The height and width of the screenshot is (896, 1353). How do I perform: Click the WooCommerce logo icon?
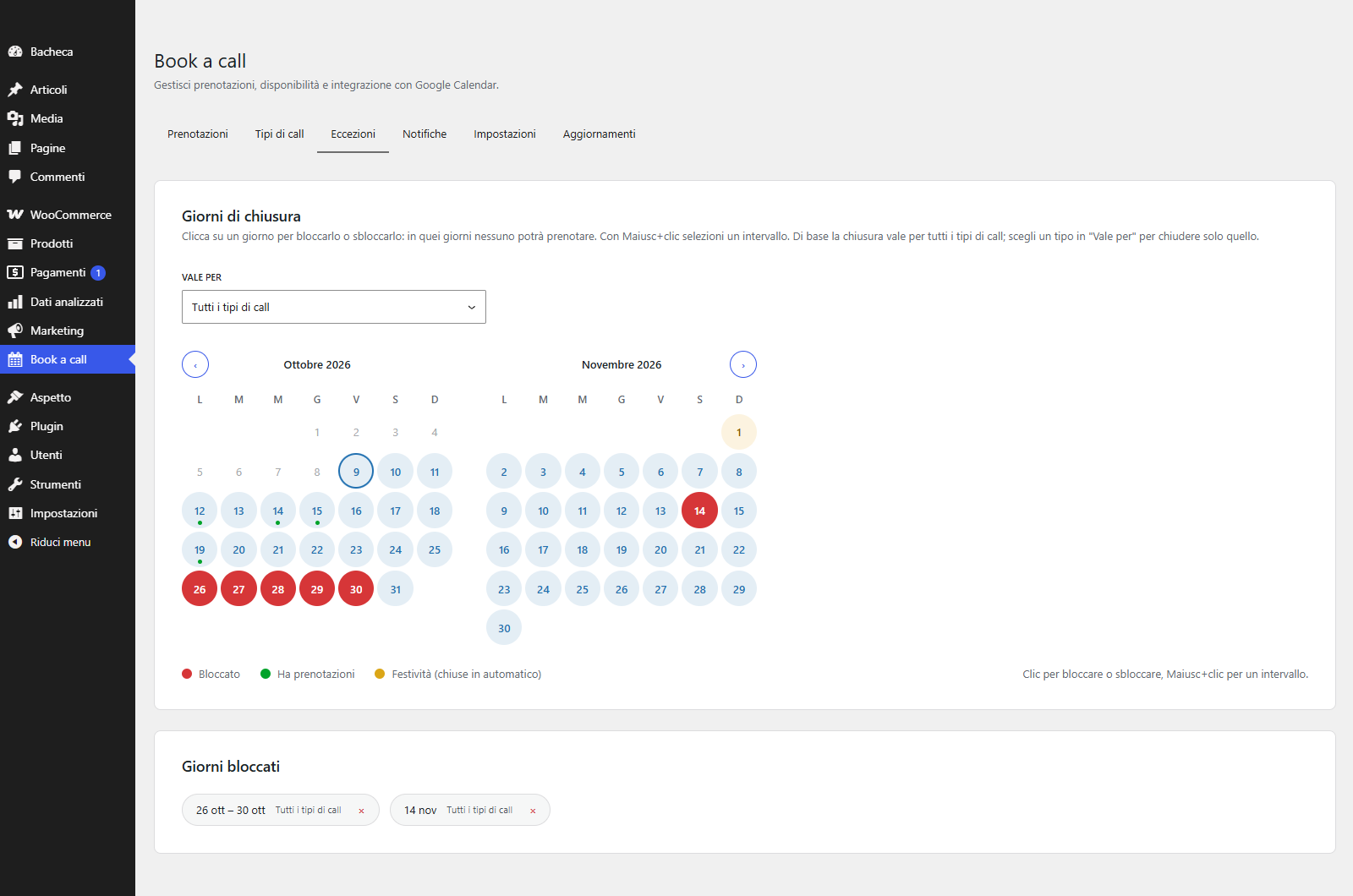click(x=15, y=215)
